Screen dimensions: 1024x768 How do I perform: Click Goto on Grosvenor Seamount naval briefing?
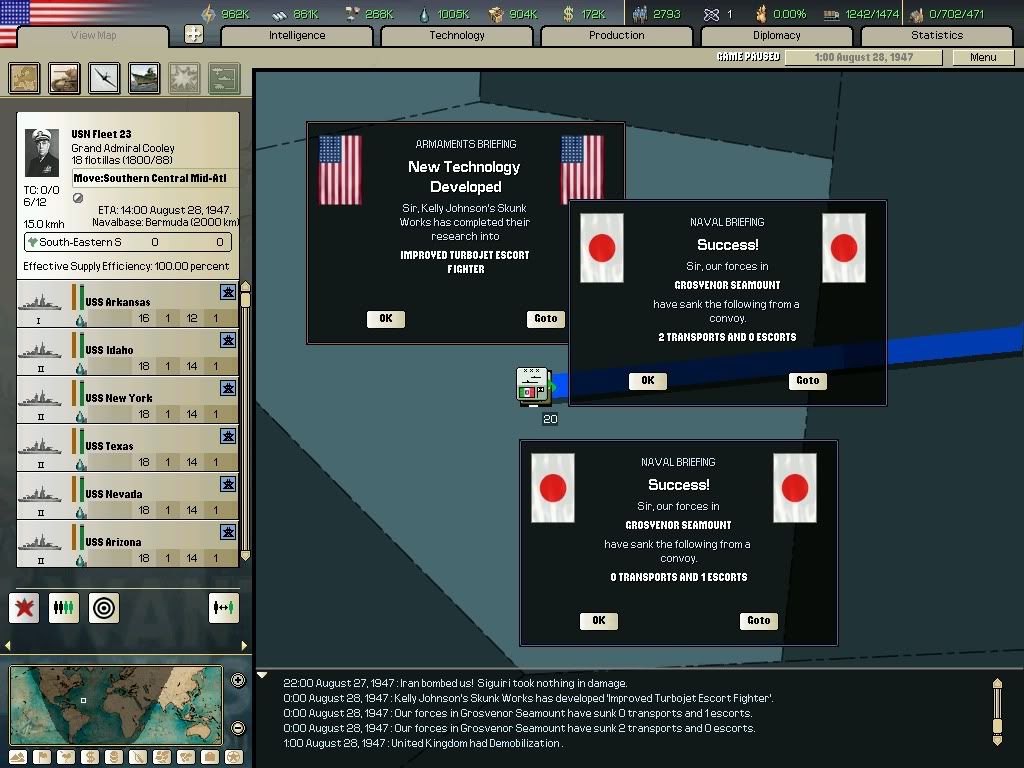pos(807,380)
